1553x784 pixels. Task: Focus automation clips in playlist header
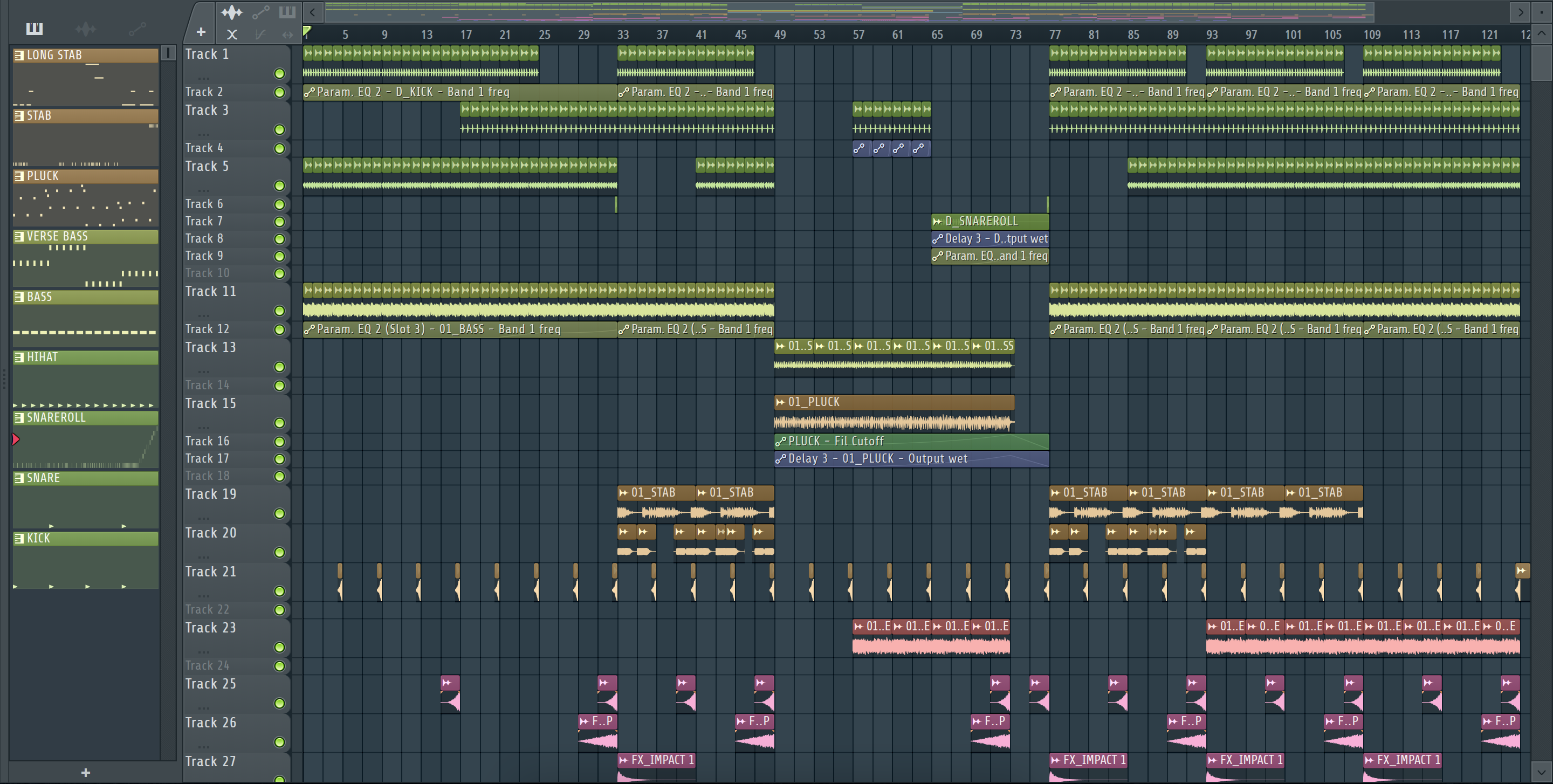260,11
